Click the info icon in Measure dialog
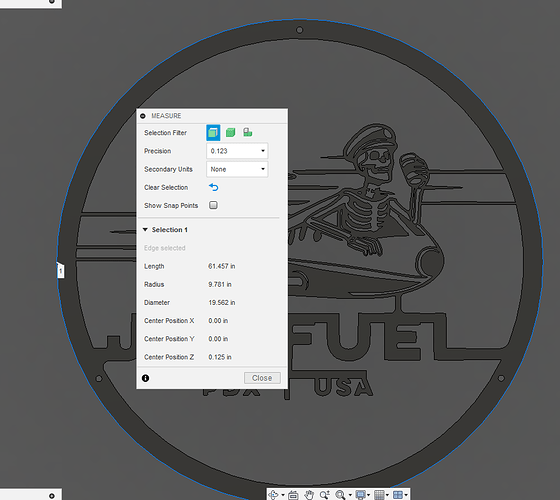Screen dimensions: 560x500 (x=145, y=378)
